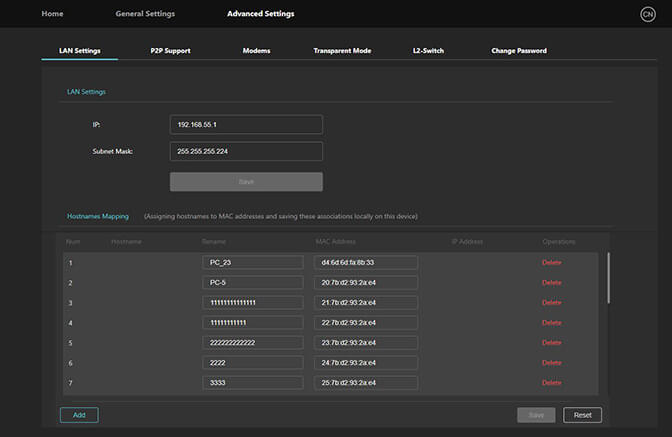The image size is (672, 437).
Task: Edit MAC address 25:7b:d2:93:2a:e4
Action: pos(366,383)
